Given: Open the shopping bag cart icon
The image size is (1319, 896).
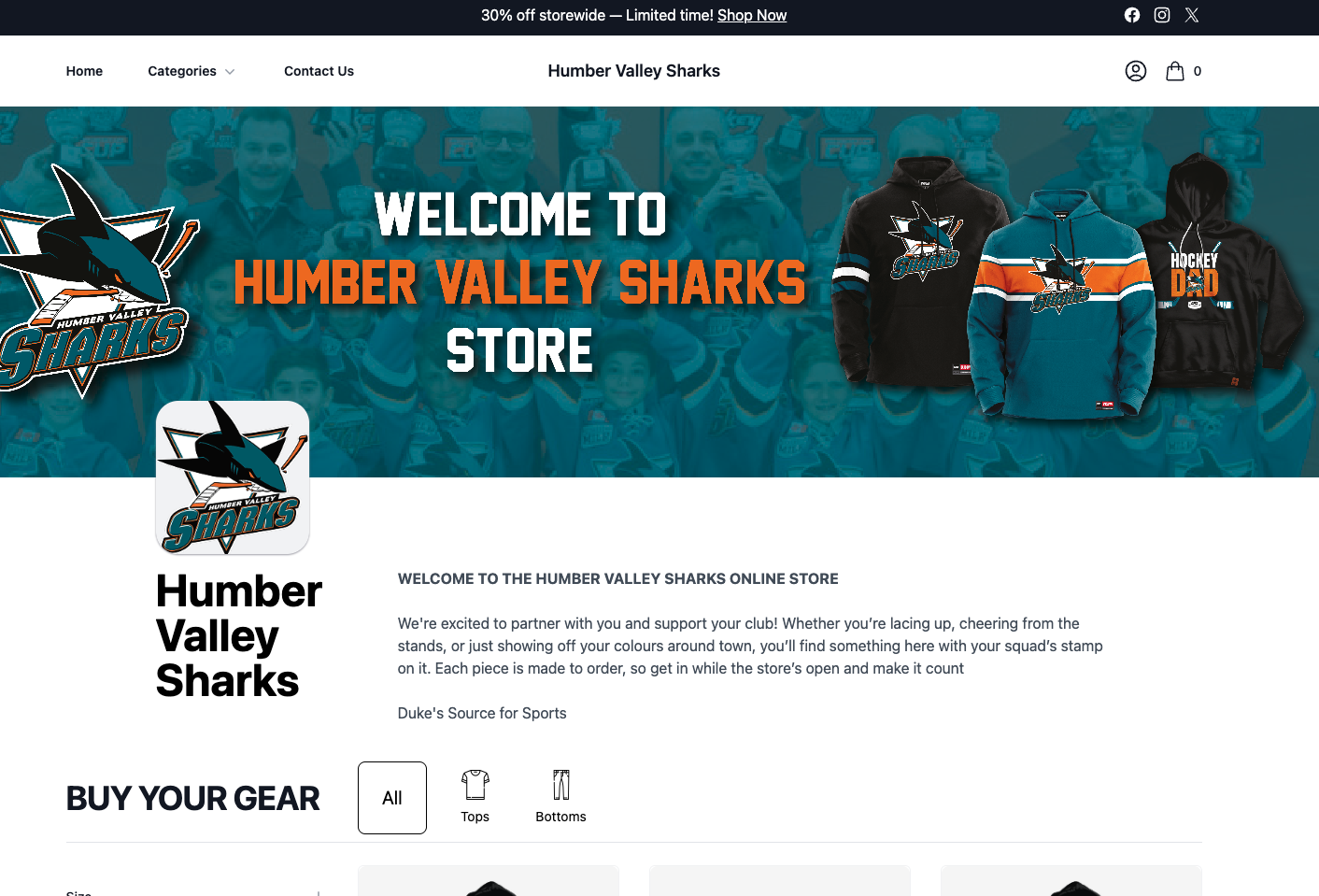Looking at the screenshot, I should point(1175,71).
